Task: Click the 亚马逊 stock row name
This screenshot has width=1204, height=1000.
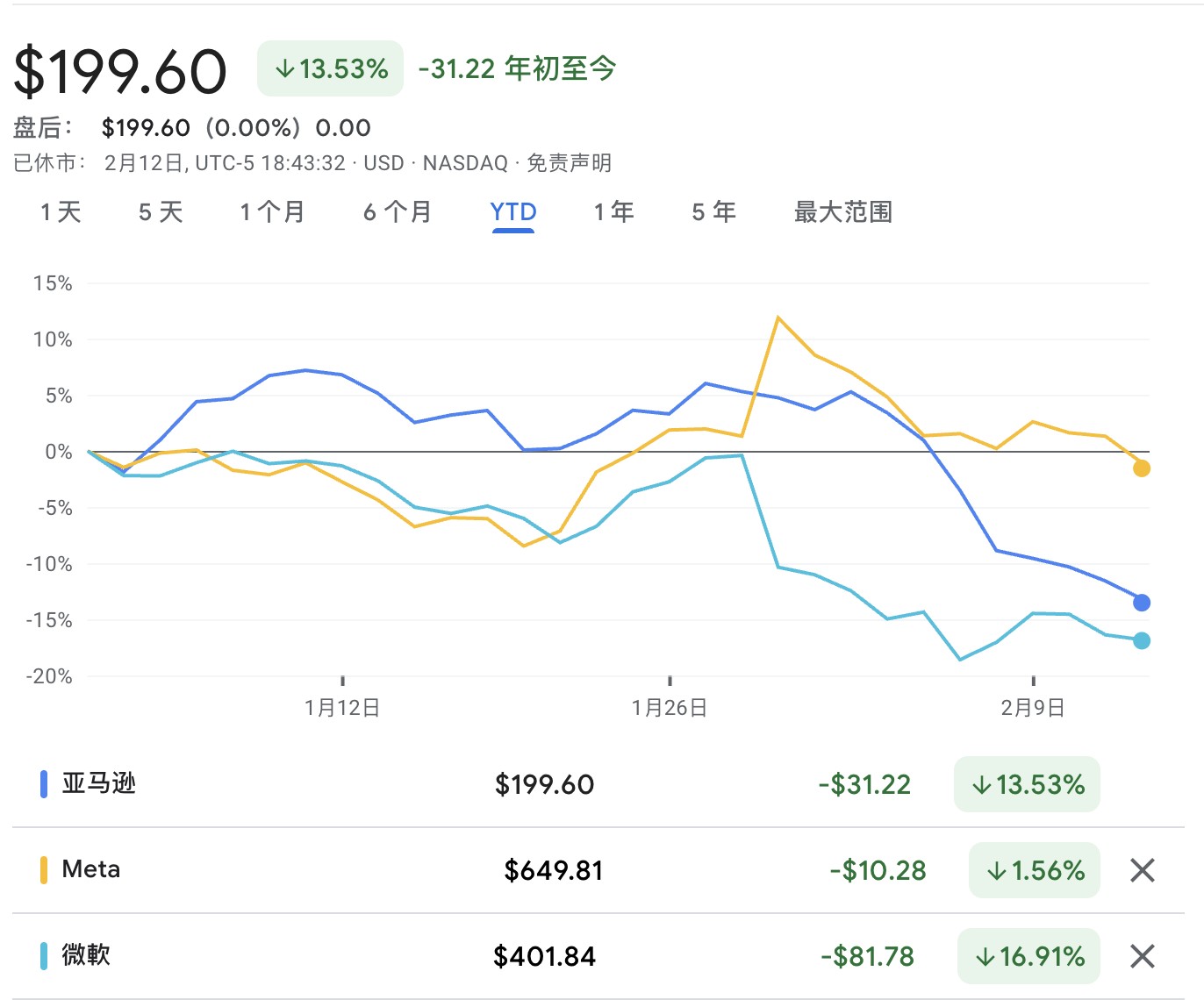Action: pyautogui.click(x=98, y=783)
